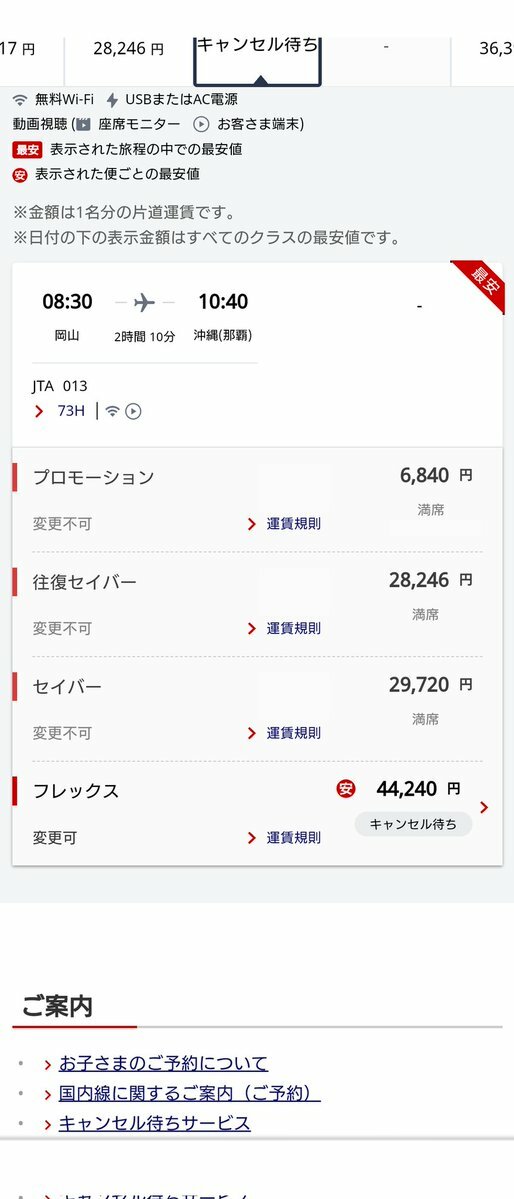514x1199 pixels.
Task: Select the キャンセル待ち waitlist button for フレックス
Action: click(413, 824)
